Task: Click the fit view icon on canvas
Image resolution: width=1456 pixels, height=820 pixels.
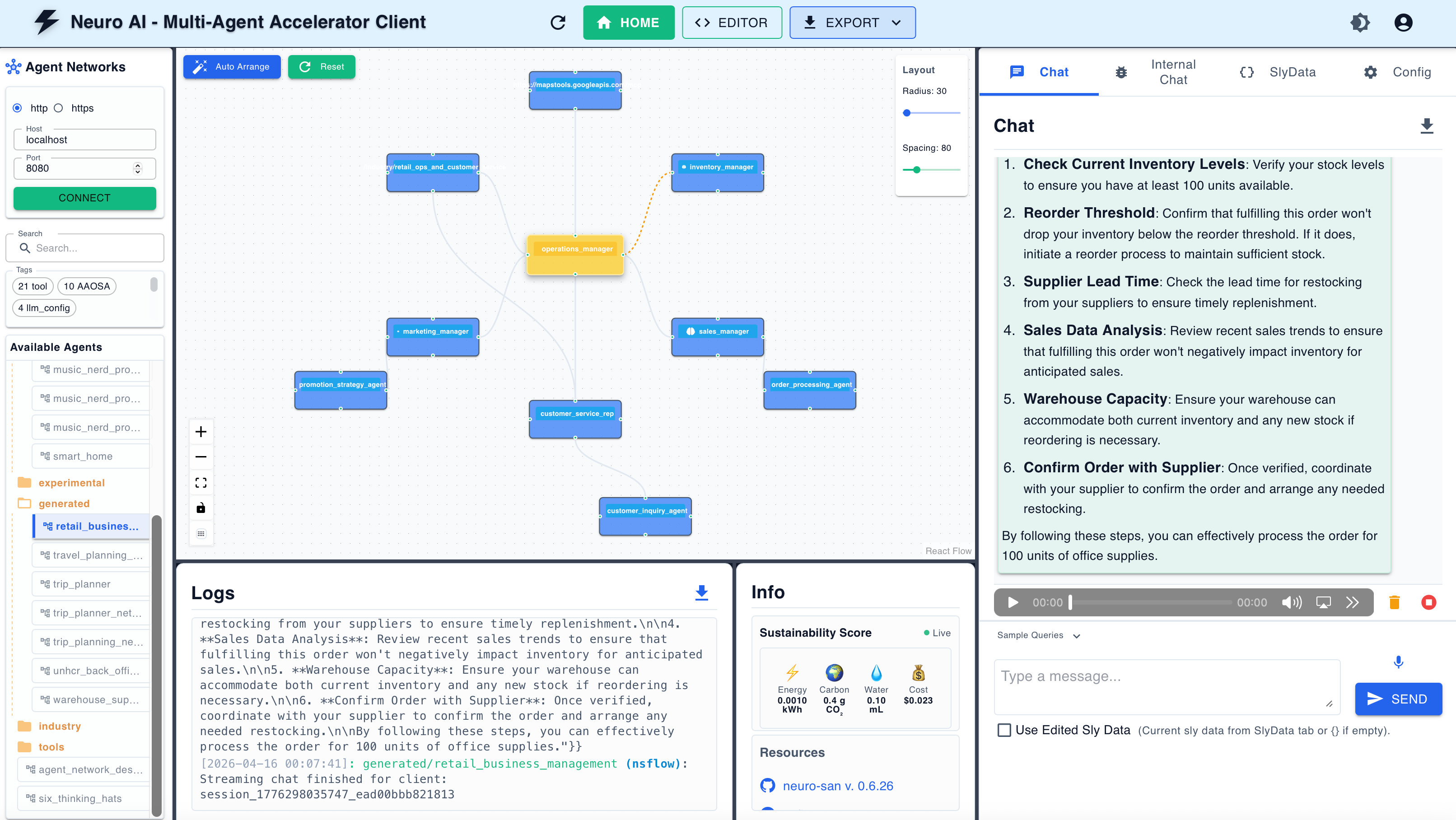Action: pos(201,483)
